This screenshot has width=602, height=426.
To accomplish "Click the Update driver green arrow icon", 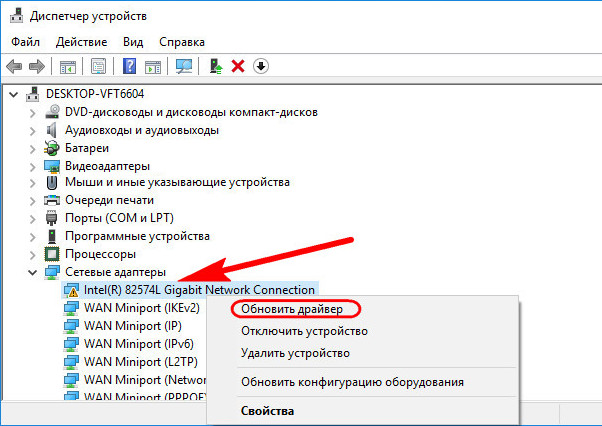I will tap(214, 66).
